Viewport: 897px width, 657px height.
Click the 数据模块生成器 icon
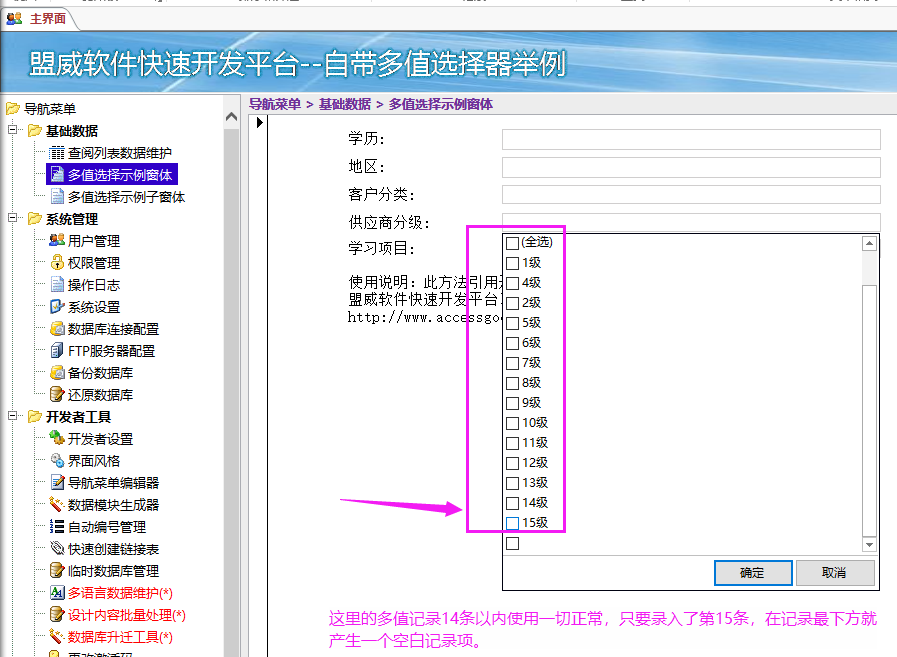57,504
